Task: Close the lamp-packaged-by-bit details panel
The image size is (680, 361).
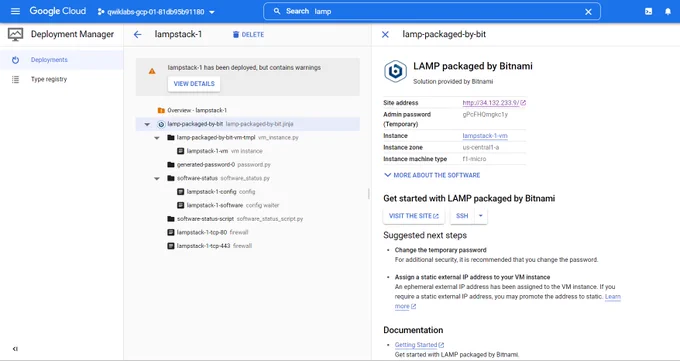Action: 385,34
